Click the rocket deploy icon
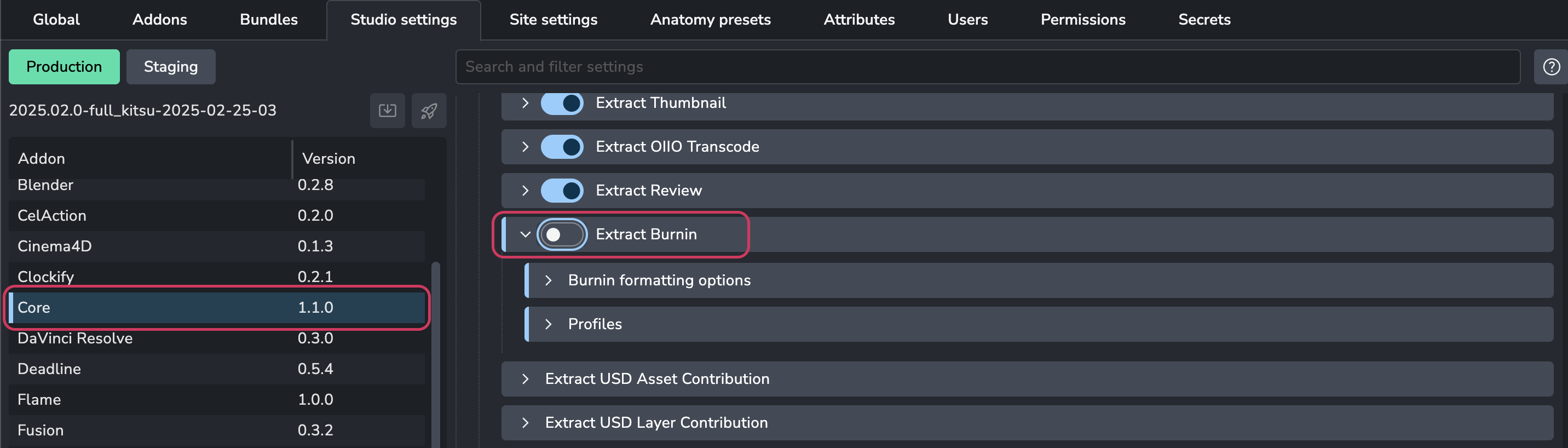 pos(429,111)
